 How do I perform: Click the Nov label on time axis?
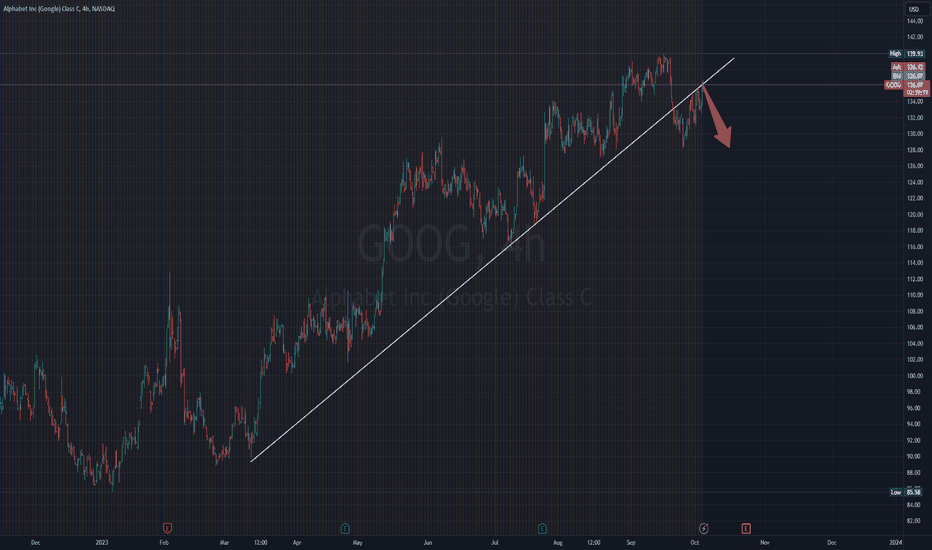[x=765, y=542]
